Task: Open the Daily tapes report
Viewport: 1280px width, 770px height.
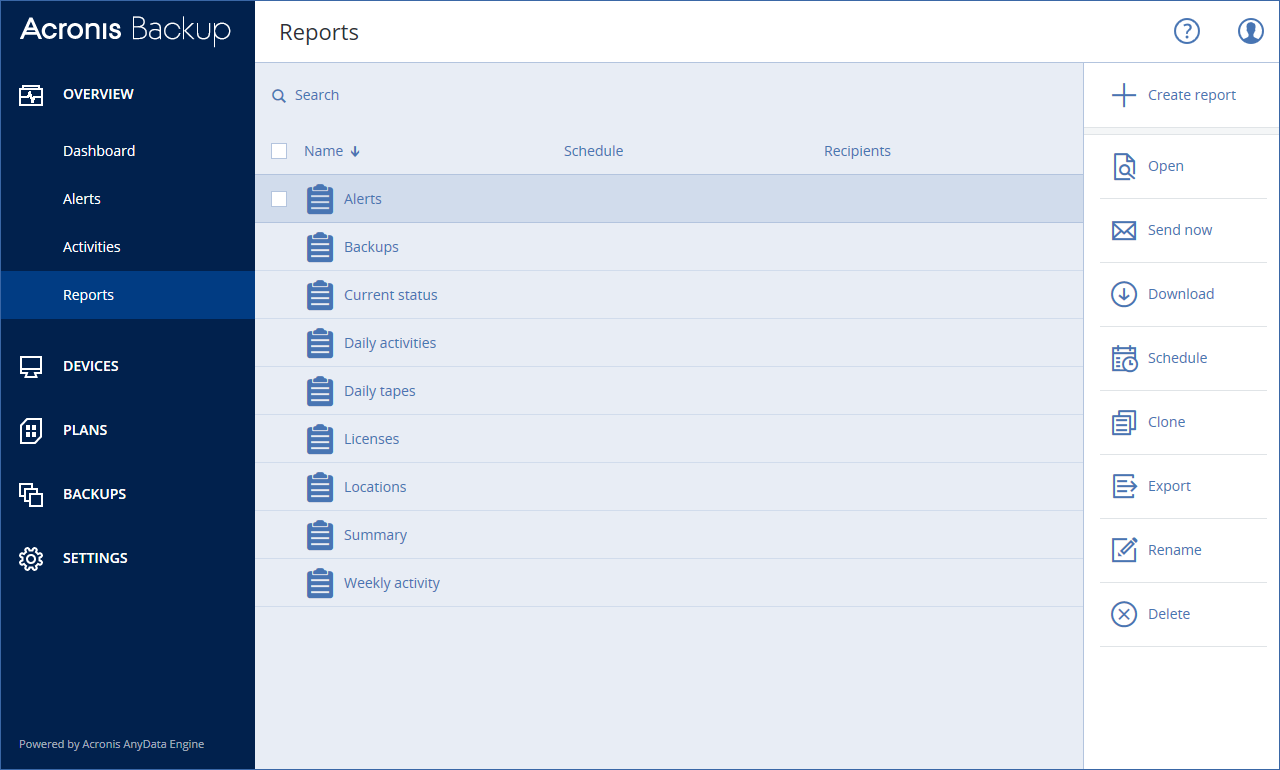Action: (379, 390)
